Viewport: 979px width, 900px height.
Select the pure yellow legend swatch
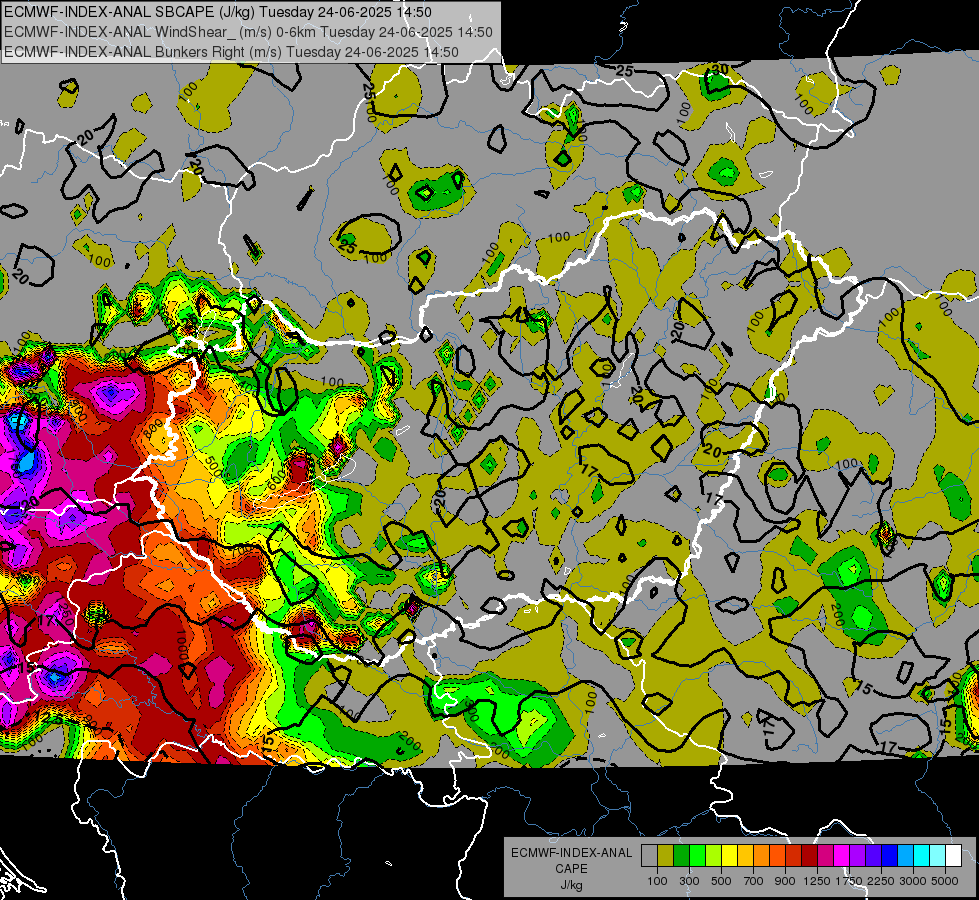pyautogui.click(x=729, y=856)
